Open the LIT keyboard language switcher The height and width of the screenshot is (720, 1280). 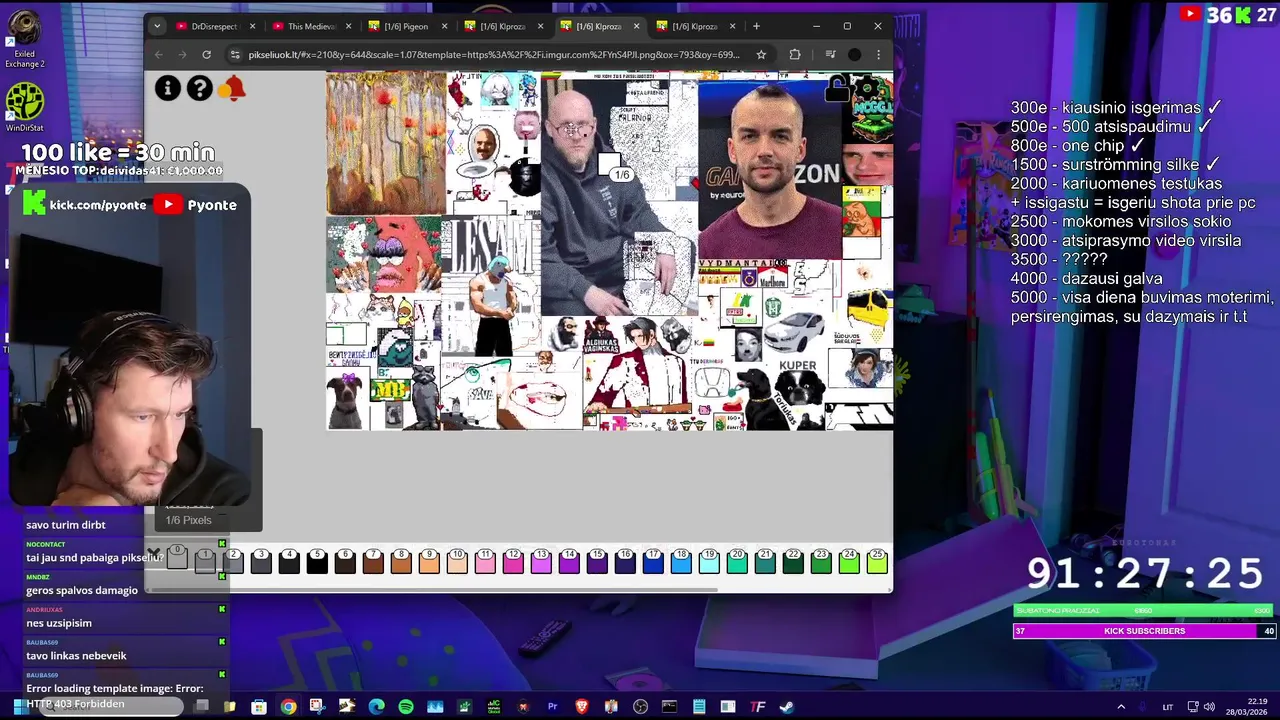point(1167,707)
